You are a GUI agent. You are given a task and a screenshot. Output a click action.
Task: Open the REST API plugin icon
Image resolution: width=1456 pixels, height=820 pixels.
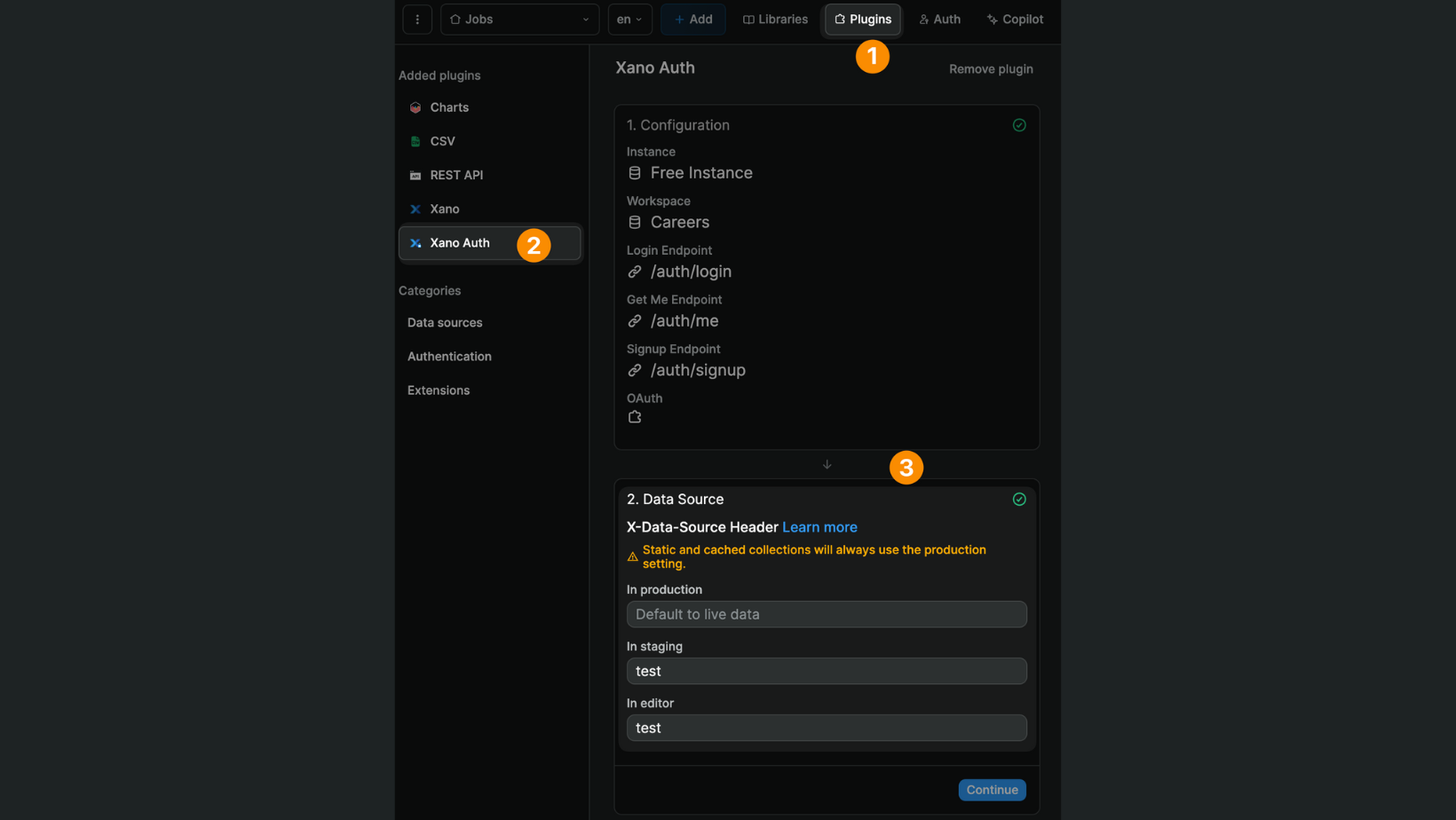click(x=415, y=175)
